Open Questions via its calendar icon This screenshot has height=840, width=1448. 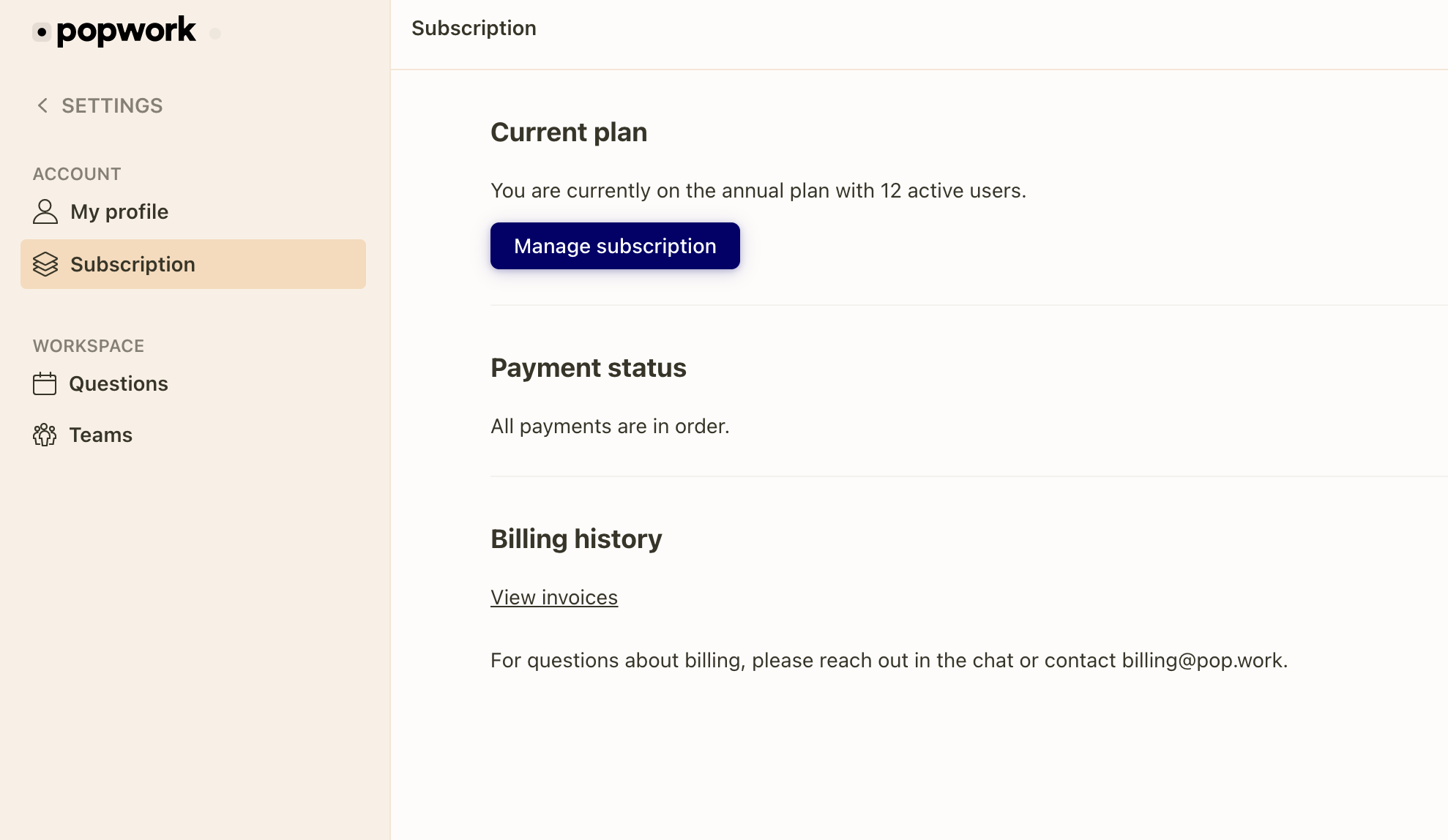pos(45,383)
